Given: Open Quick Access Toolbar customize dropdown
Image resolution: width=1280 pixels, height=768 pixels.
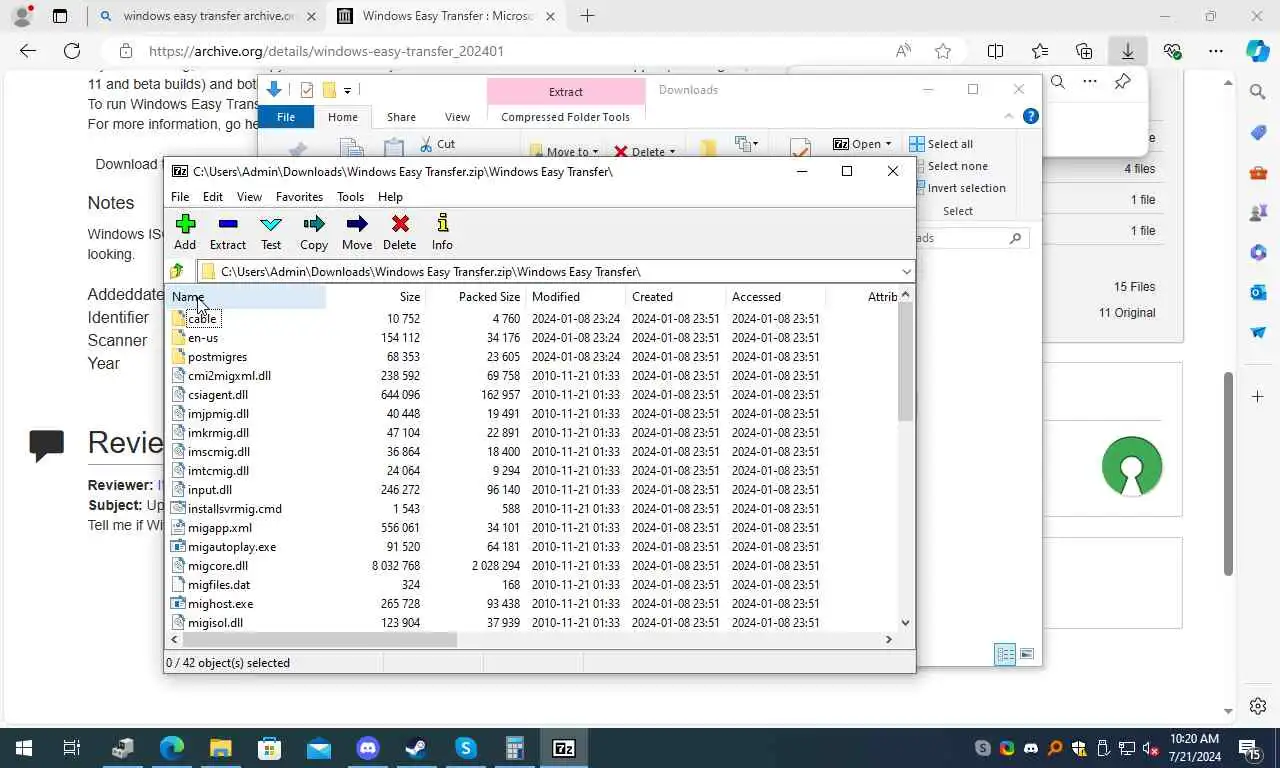Looking at the screenshot, I should point(347,90).
